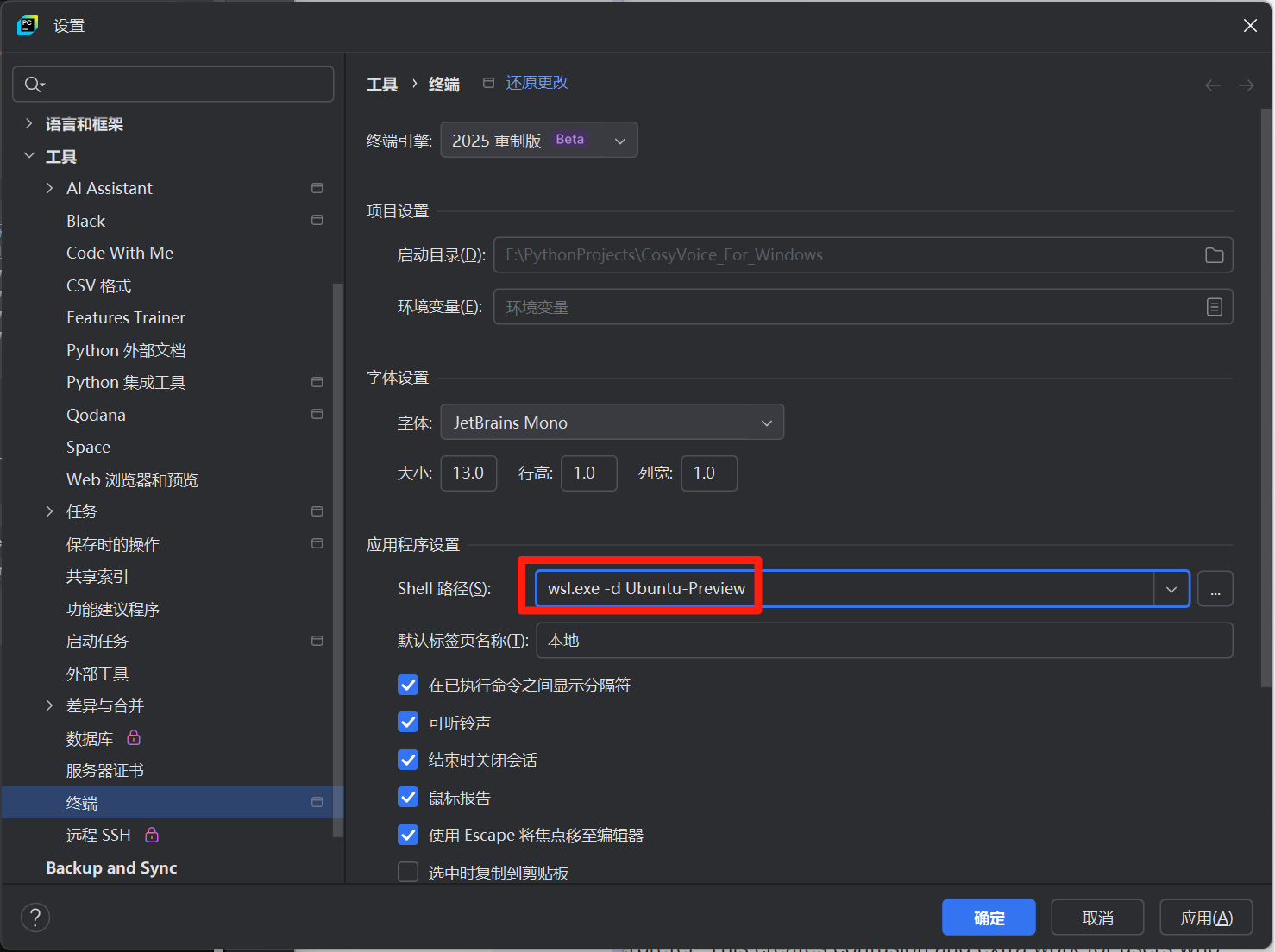The height and width of the screenshot is (952, 1275).
Task: Select Space in settings tree
Action: click(x=88, y=447)
